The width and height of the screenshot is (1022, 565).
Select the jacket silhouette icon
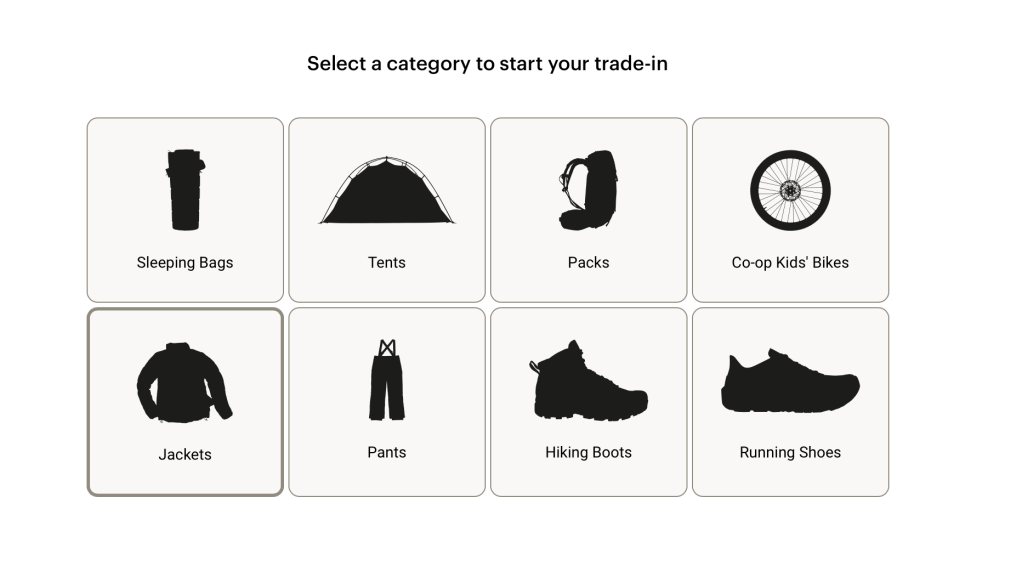point(184,383)
